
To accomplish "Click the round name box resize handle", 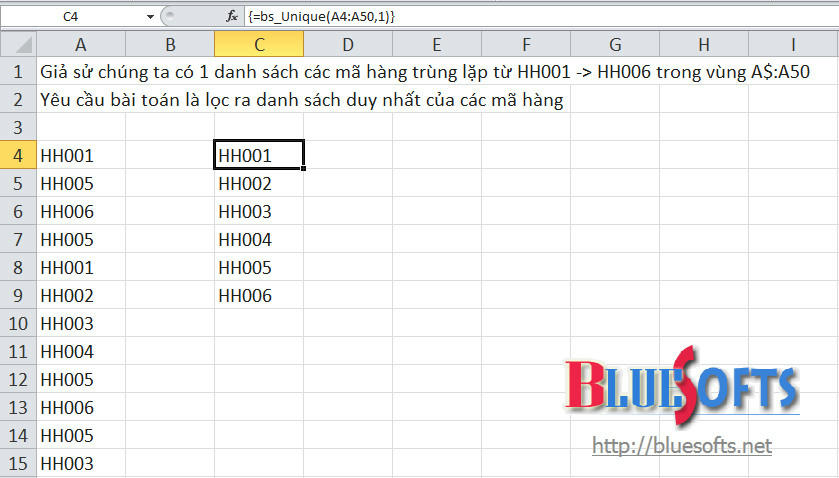I will click(x=170, y=16).
